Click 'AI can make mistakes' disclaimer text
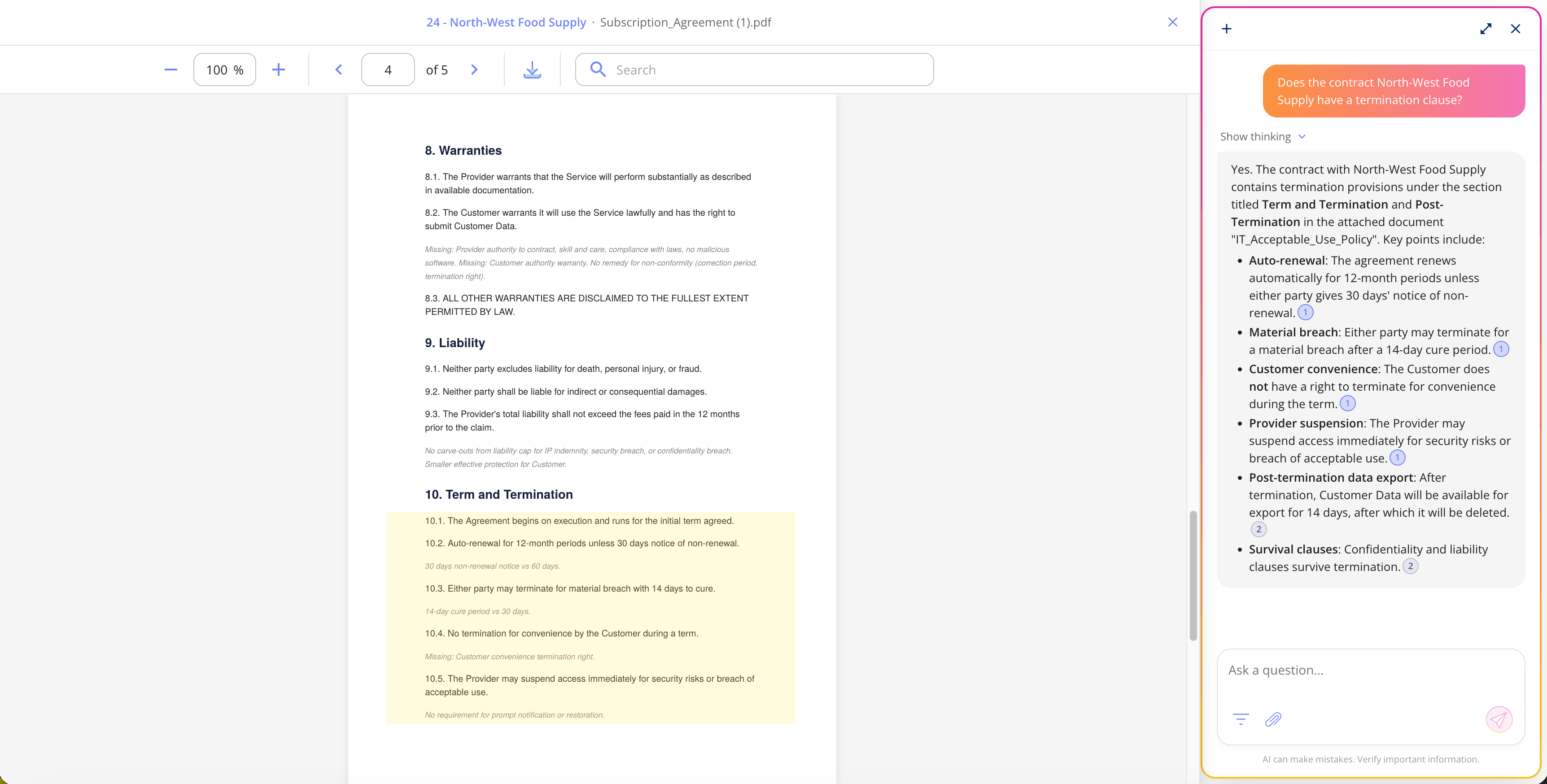The image size is (1547, 784). pos(1370,759)
